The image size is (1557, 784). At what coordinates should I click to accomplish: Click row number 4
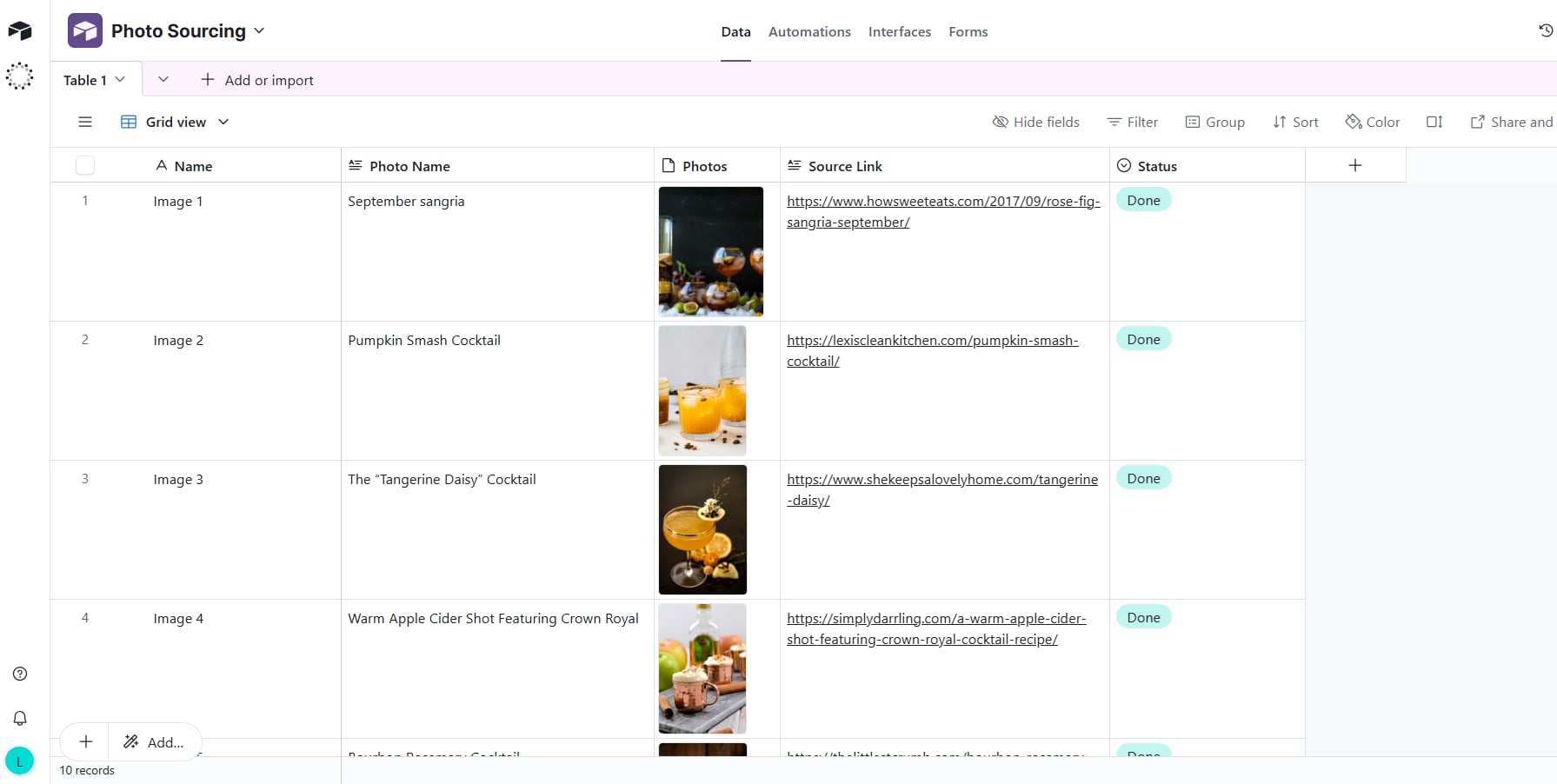tap(85, 618)
